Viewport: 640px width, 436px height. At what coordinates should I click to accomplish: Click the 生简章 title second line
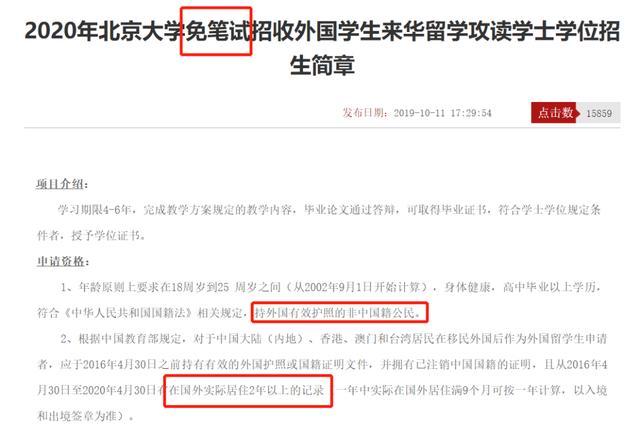(x=322, y=65)
